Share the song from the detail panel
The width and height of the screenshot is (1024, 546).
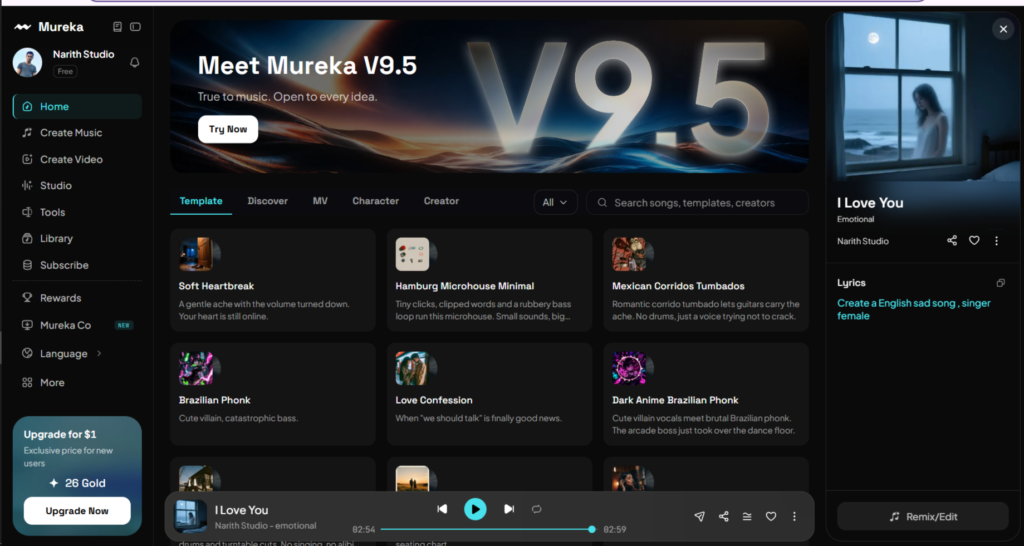click(x=952, y=241)
